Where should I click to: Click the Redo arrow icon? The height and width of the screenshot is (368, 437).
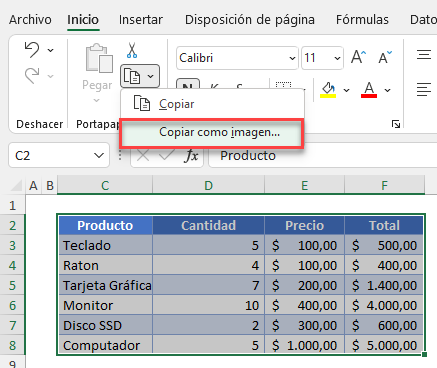pos(32,76)
